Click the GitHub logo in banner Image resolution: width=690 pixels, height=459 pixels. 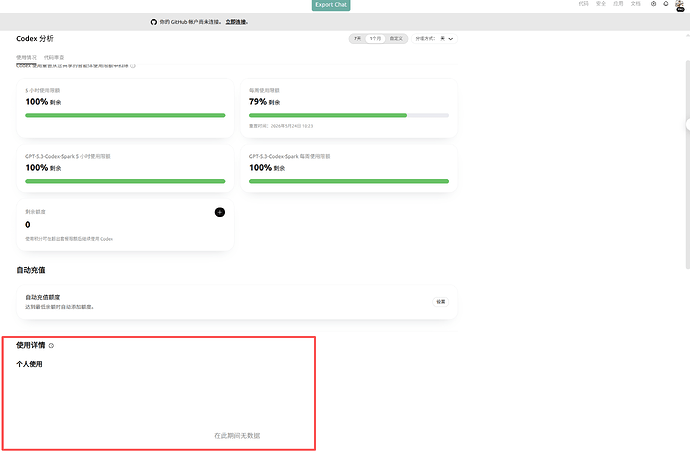tap(154, 22)
